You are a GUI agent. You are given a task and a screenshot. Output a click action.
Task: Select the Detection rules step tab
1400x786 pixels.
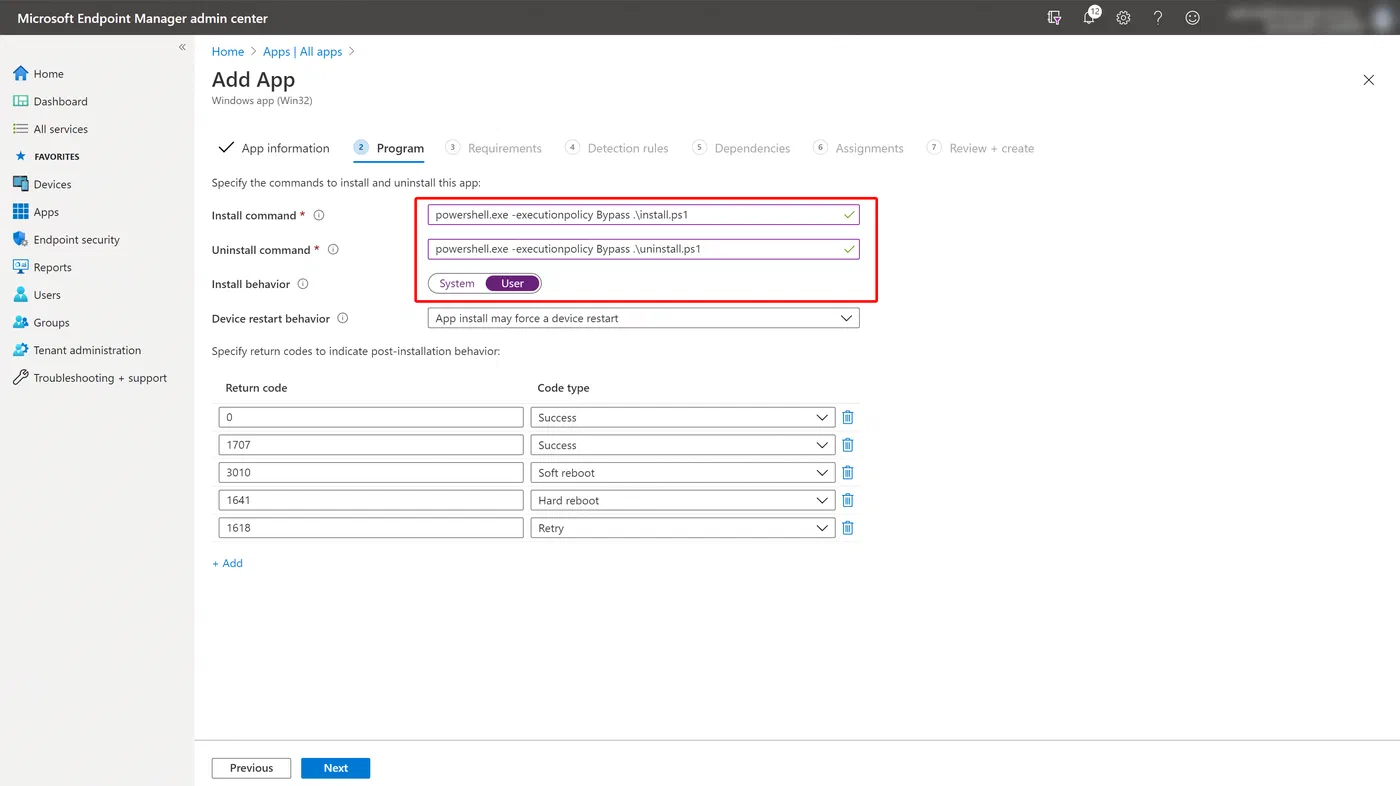pos(617,148)
